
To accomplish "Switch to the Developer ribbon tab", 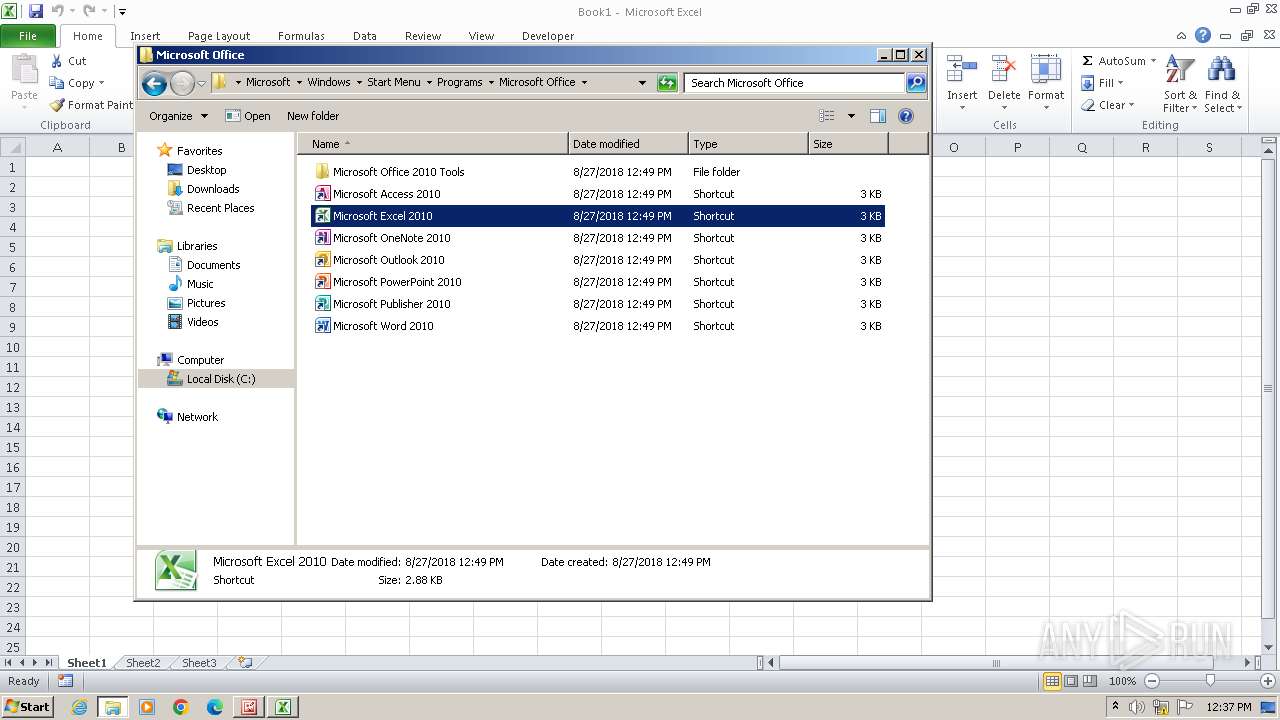I will 548,36.
